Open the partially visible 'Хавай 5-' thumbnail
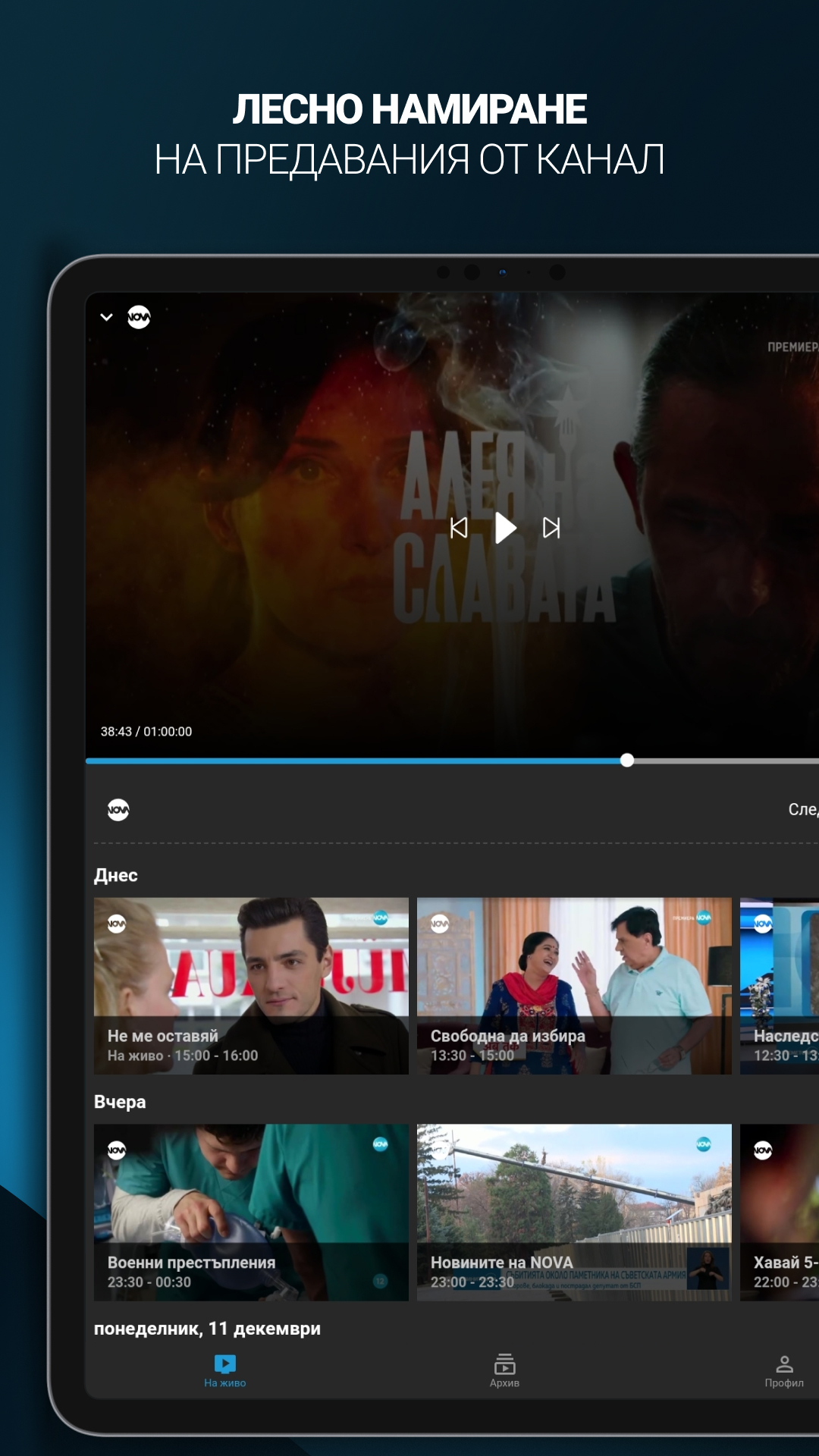Viewport: 819px width, 1456px height. click(780, 1213)
